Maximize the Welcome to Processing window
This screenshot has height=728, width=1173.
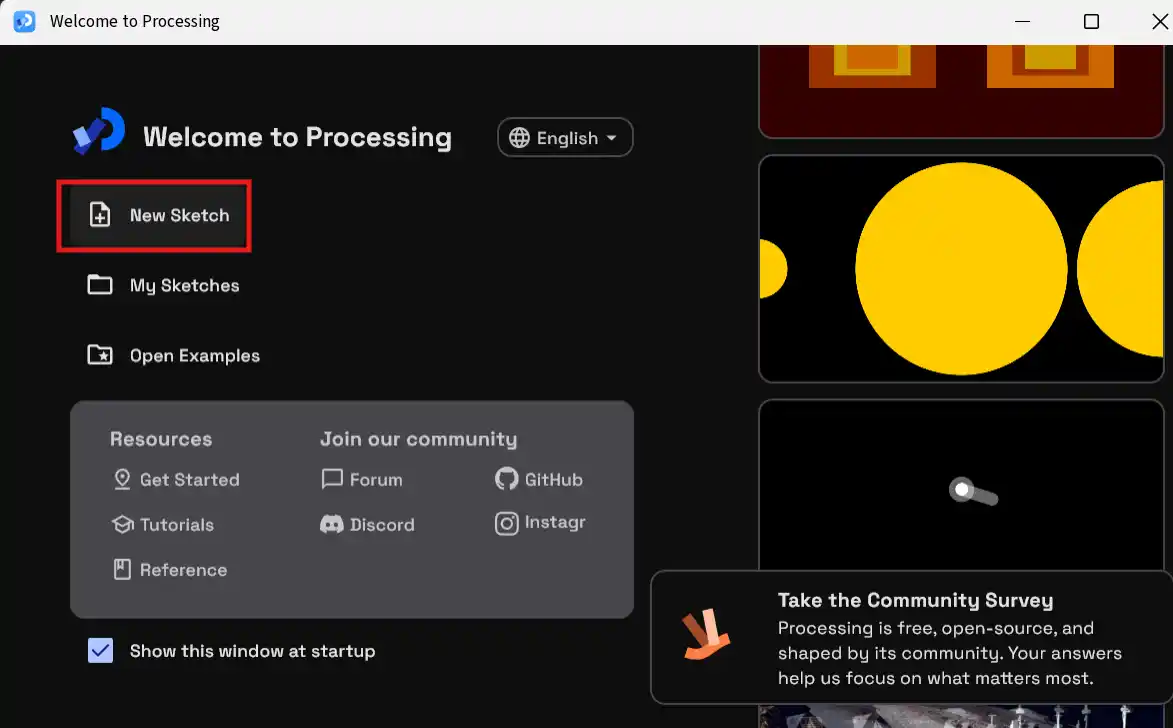coord(1091,22)
